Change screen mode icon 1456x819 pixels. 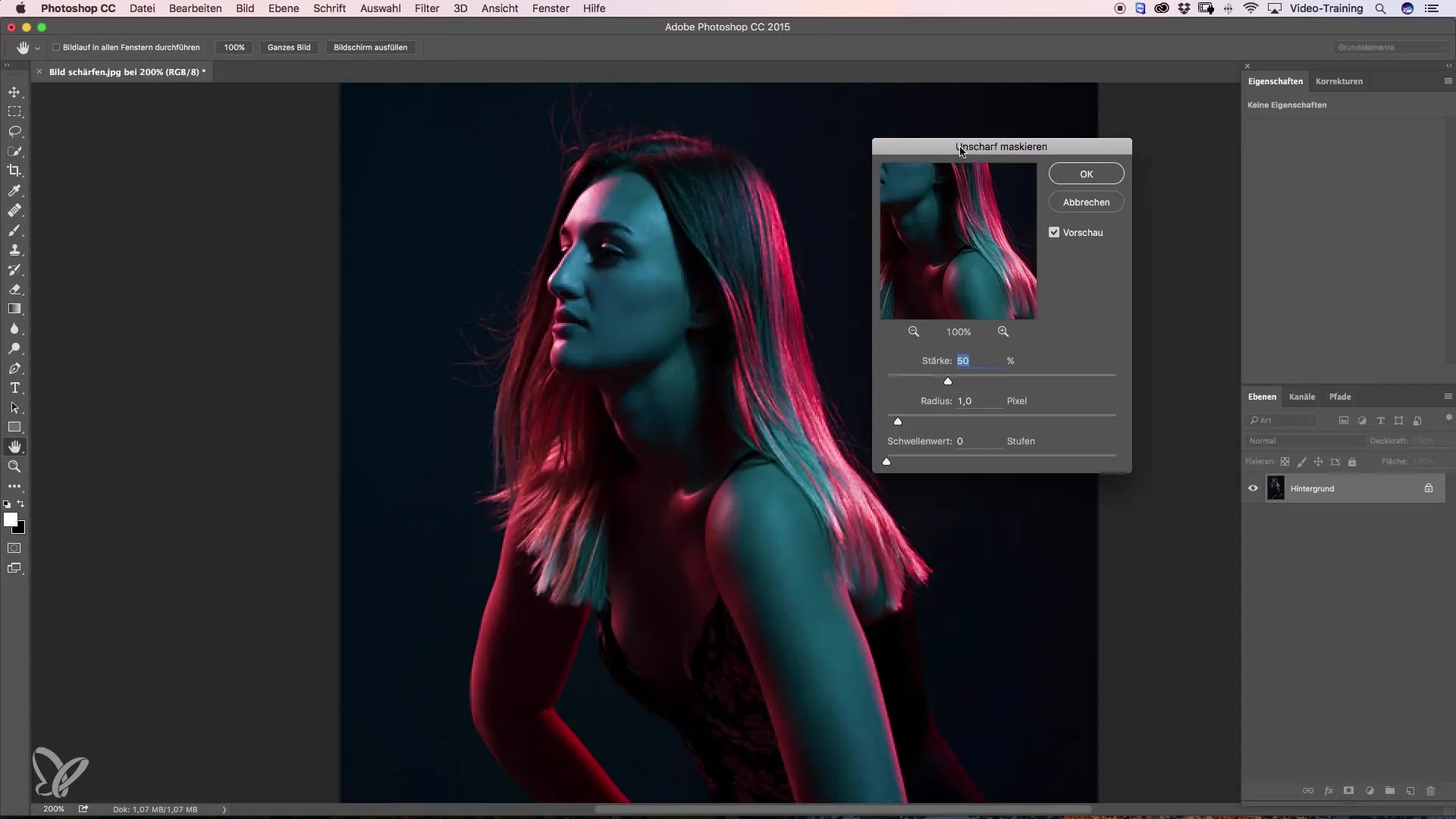click(14, 568)
